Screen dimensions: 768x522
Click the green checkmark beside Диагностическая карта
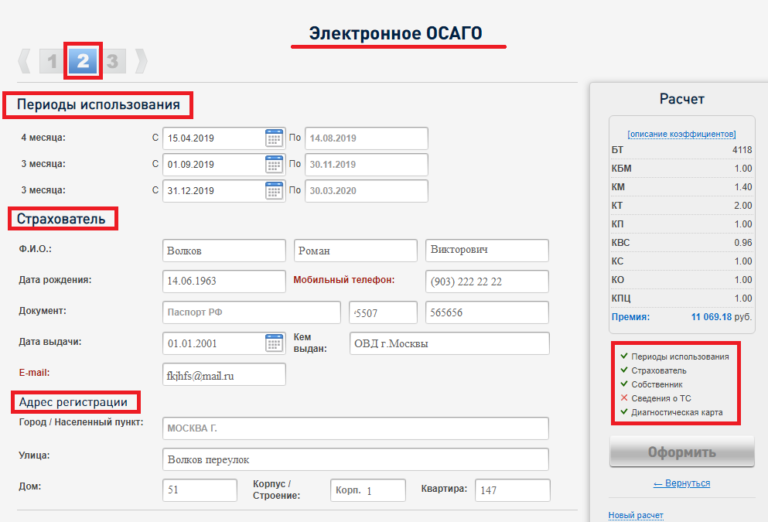(x=624, y=412)
